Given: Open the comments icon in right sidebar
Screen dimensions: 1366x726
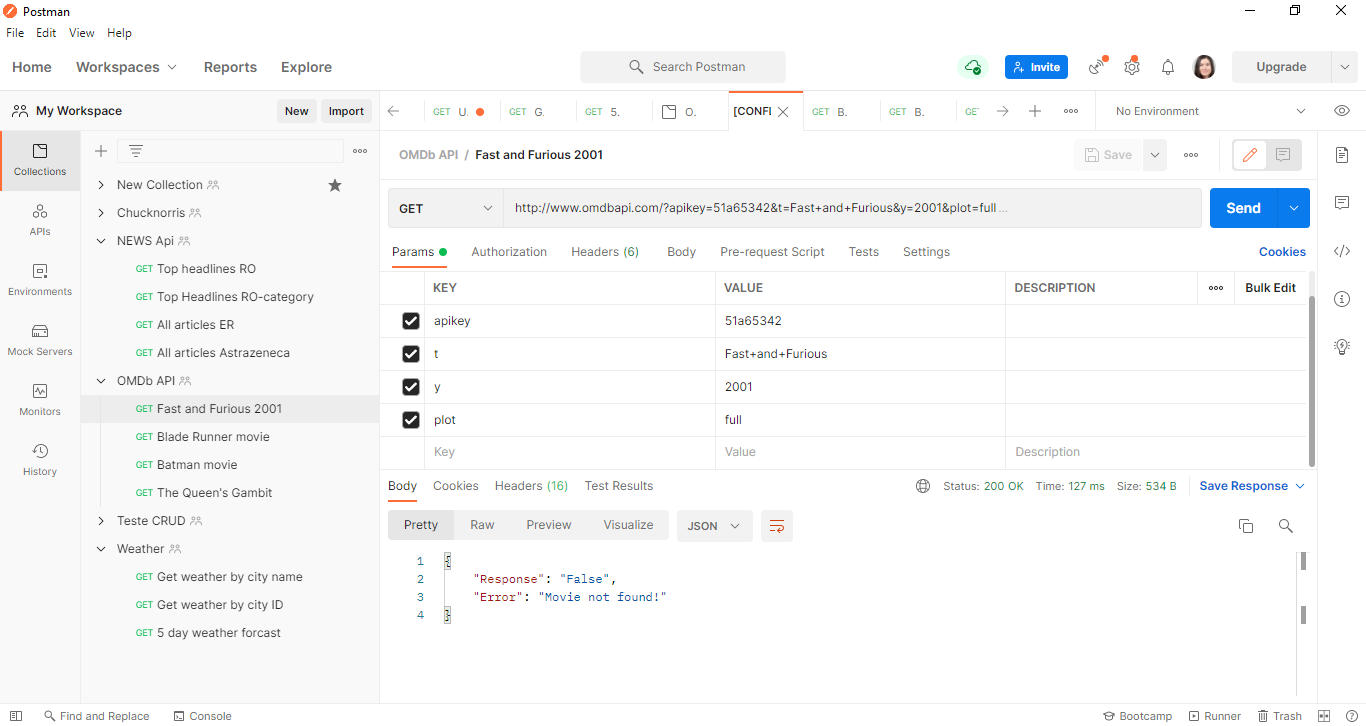Looking at the screenshot, I should (1342, 203).
